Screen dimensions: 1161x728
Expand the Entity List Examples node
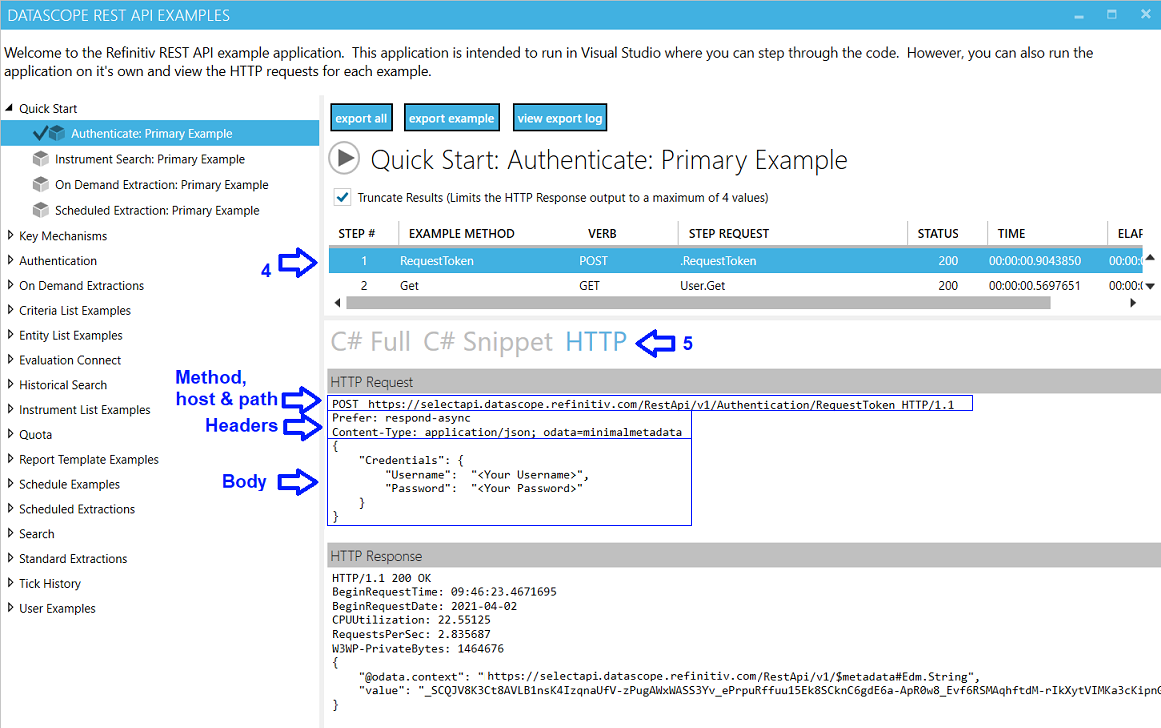tap(10, 335)
